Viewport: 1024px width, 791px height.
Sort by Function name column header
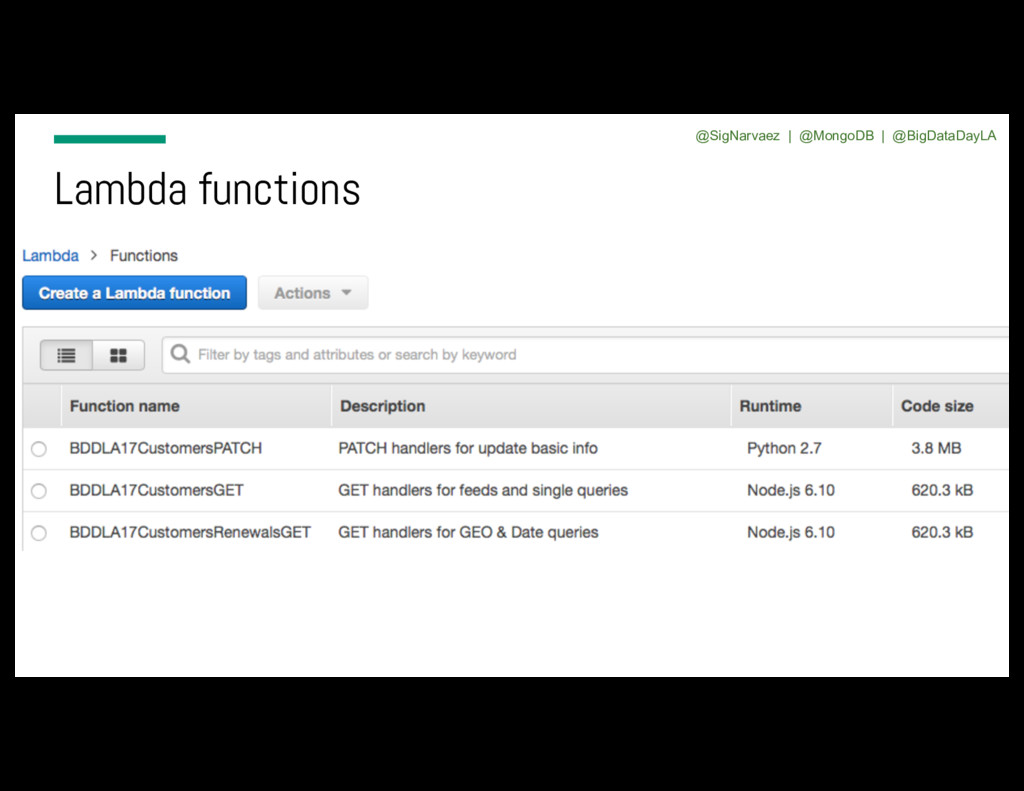(124, 406)
